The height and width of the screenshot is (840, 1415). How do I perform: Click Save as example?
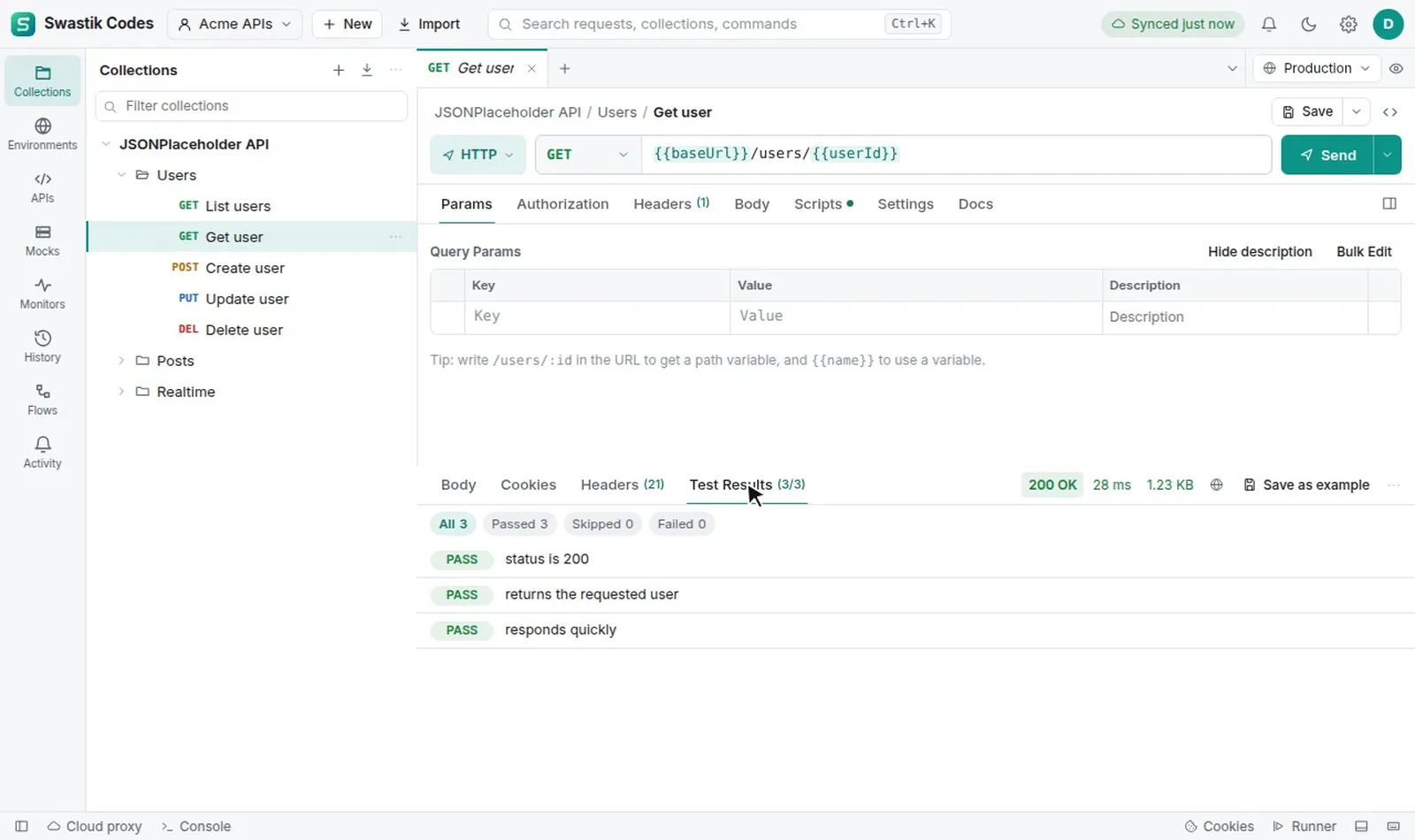point(1306,485)
